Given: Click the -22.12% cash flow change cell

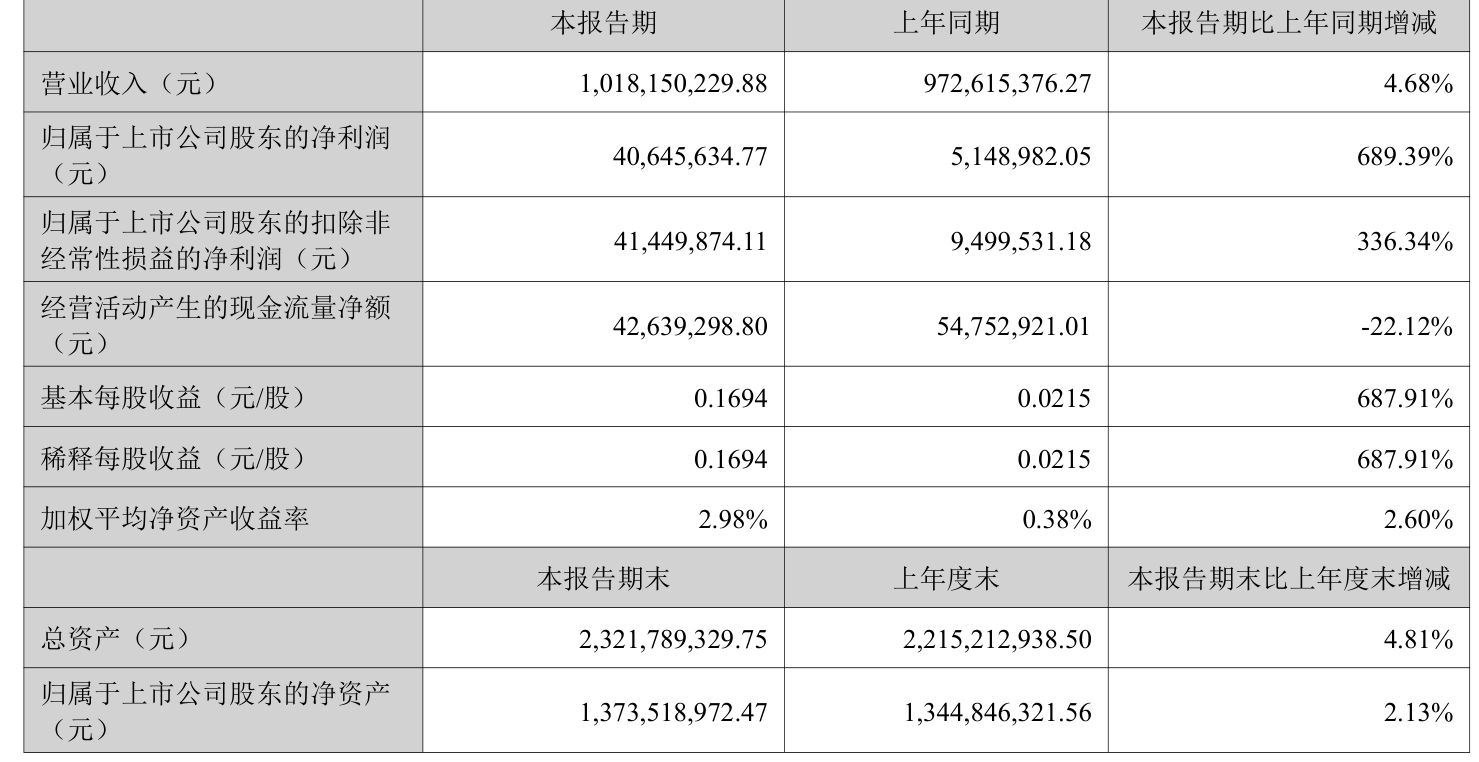Looking at the screenshot, I should (x=1407, y=325).
